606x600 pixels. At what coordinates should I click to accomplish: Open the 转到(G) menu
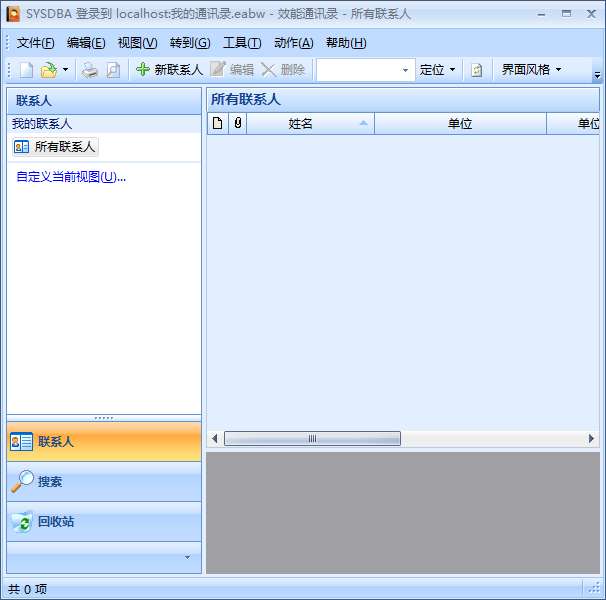(x=190, y=43)
